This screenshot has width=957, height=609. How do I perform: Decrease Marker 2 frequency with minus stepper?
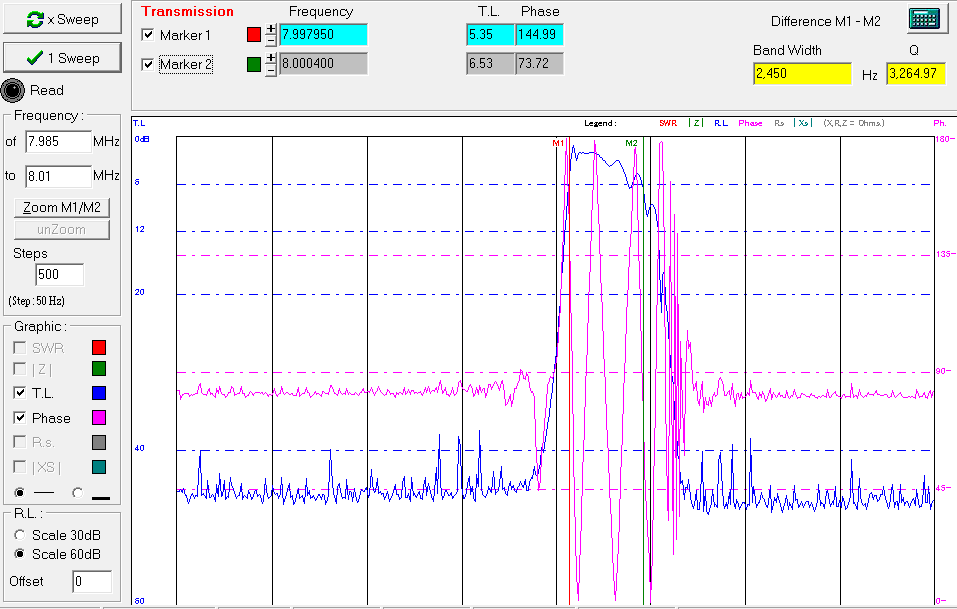coord(270,69)
